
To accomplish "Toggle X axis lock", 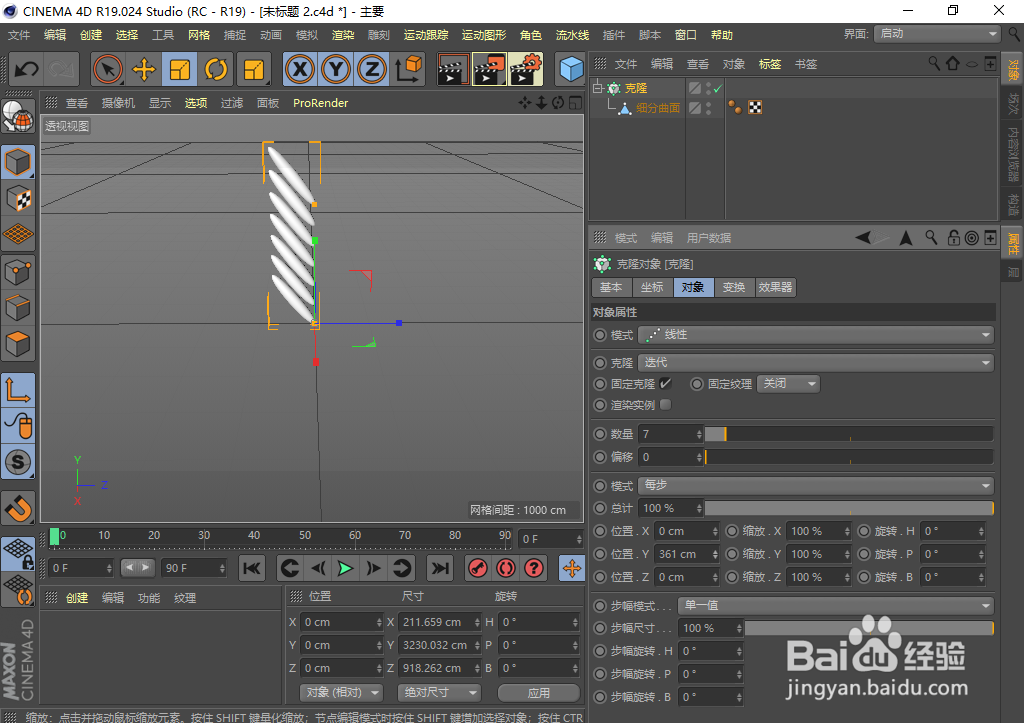I will click(x=300, y=69).
